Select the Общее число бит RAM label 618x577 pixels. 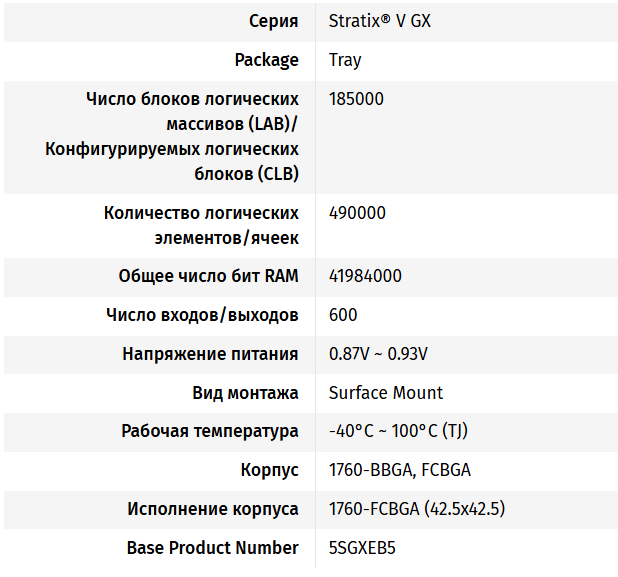[208, 276]
